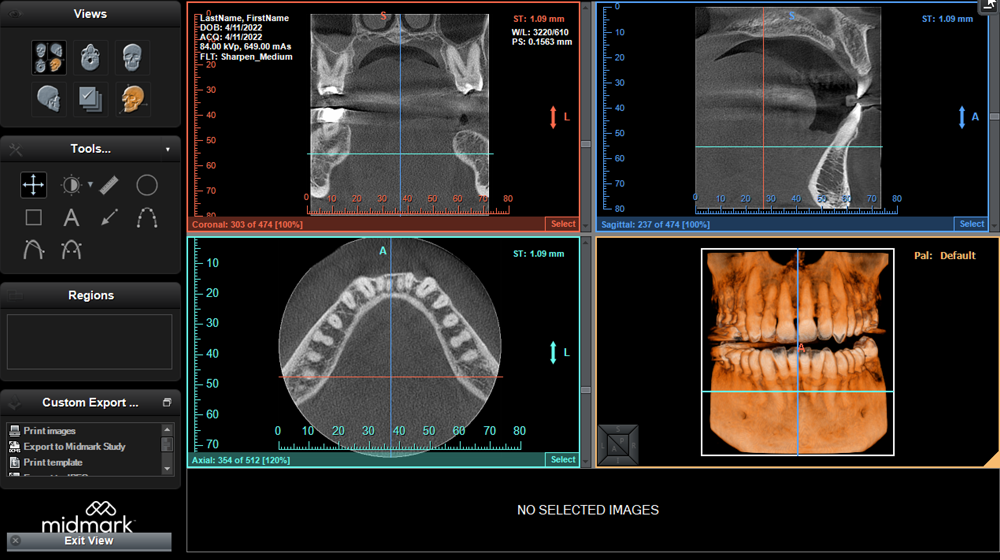Click the Axial: 354 of 512 status label
This screenshot has width=1000, height=560.
241,460
